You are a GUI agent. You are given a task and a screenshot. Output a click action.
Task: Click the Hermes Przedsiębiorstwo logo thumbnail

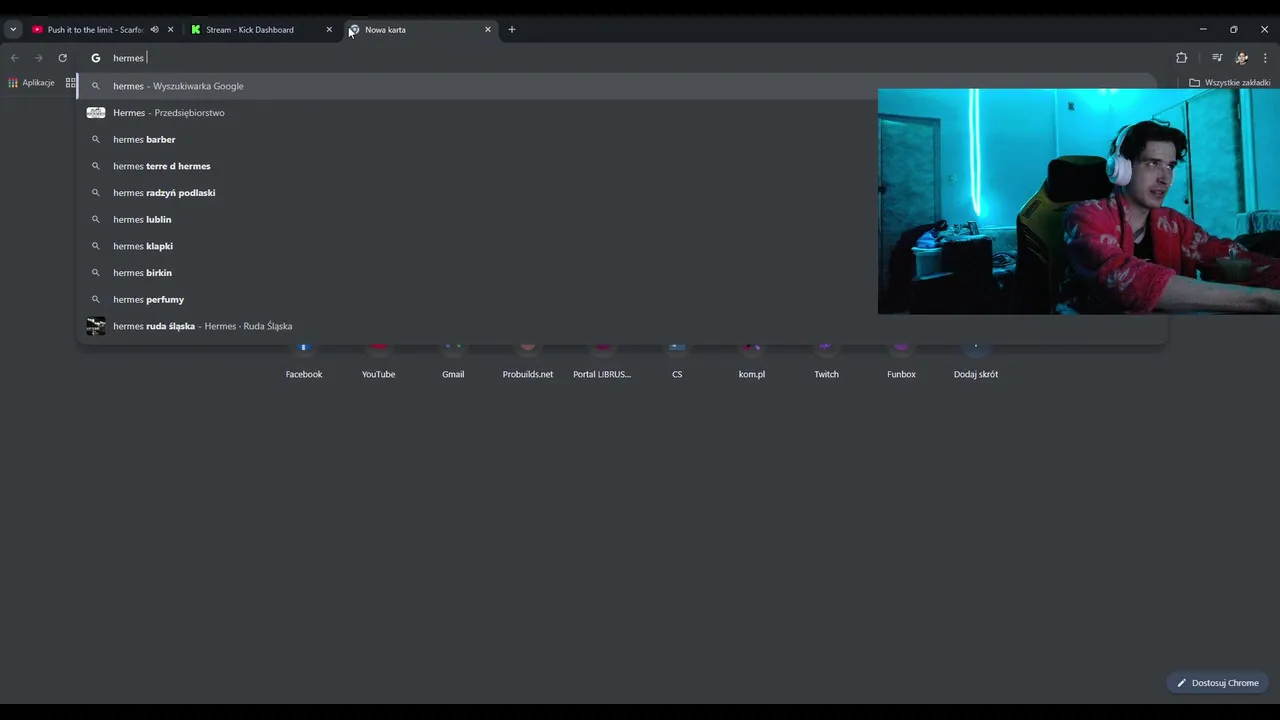point(96,113)
